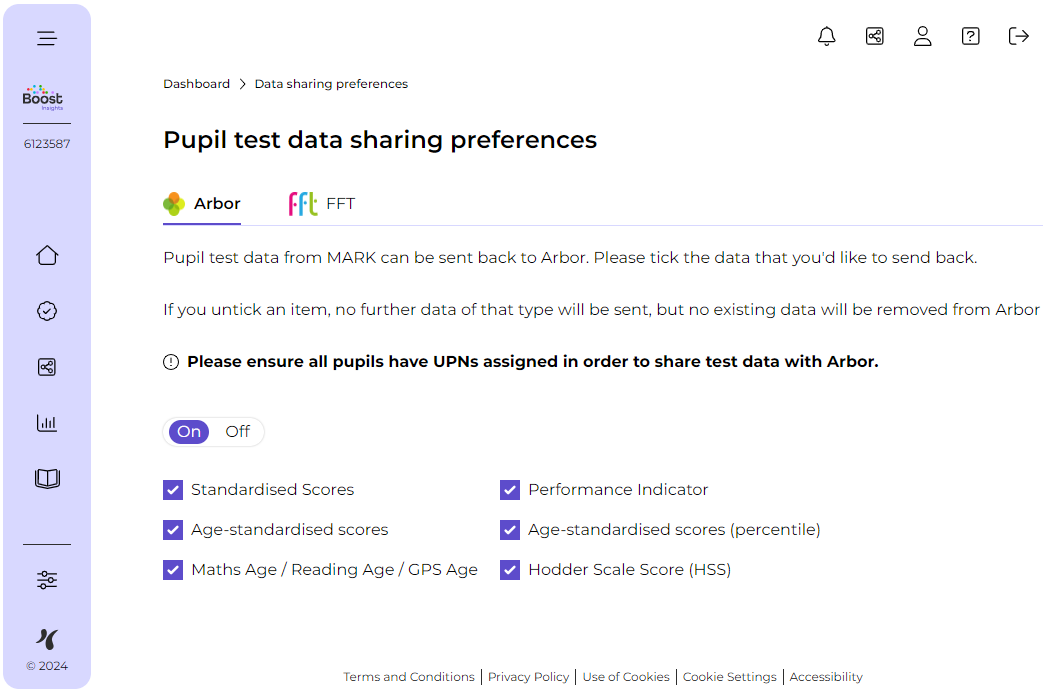Open the book icon in sidebar

(47, 479)
